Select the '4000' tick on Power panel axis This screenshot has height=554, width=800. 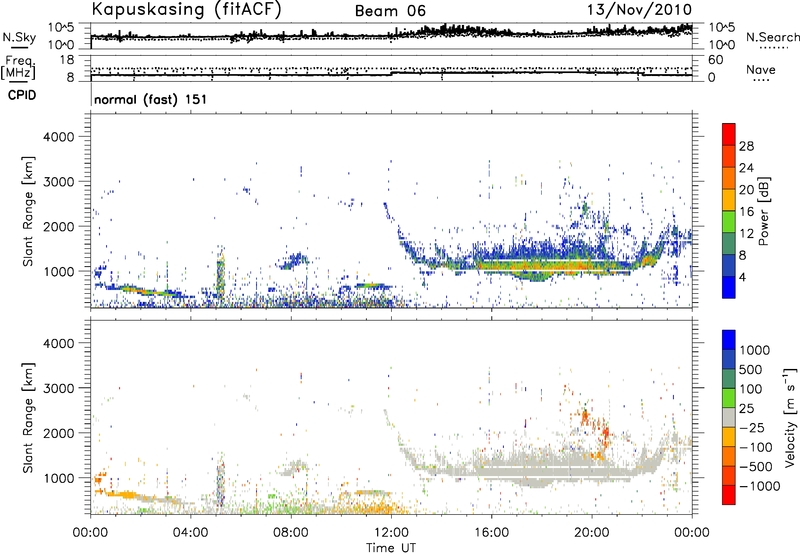point(59,137)
